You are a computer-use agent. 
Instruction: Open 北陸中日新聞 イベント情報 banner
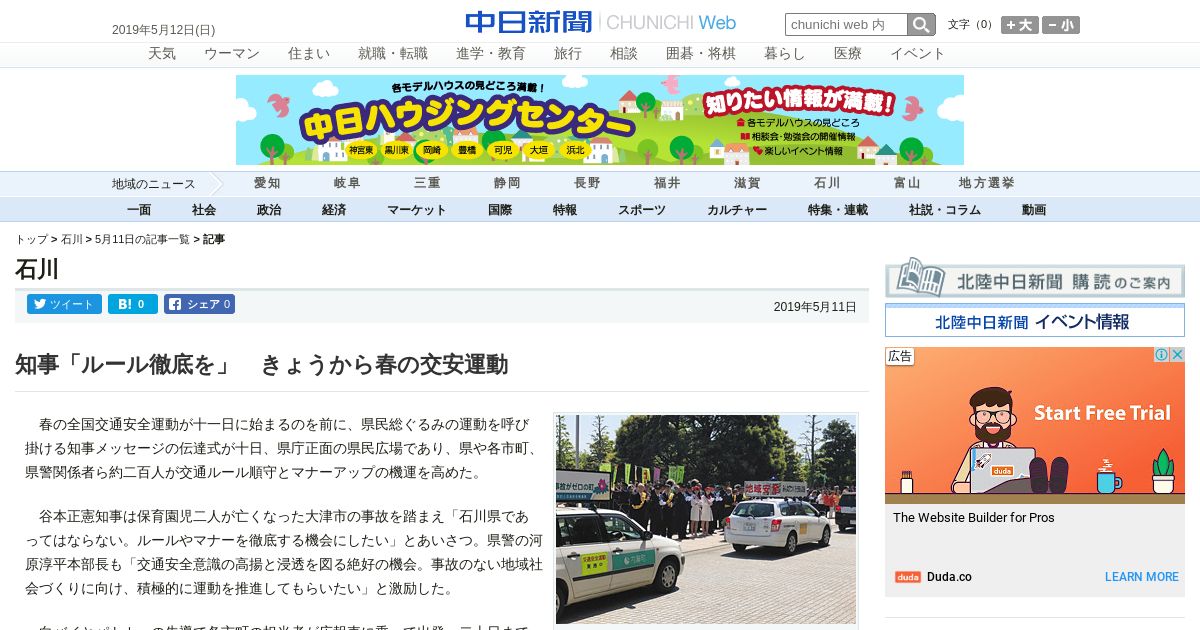[1035, 321]
